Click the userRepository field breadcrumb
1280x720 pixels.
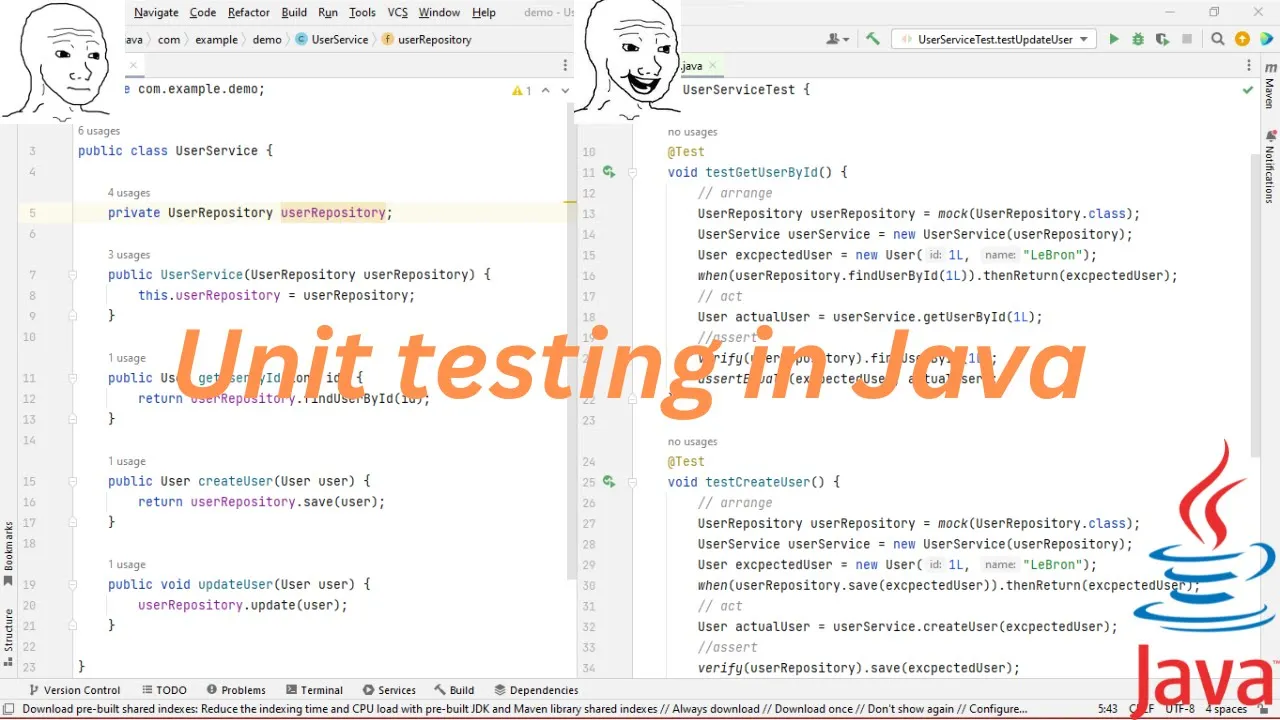tap(427, 40)
